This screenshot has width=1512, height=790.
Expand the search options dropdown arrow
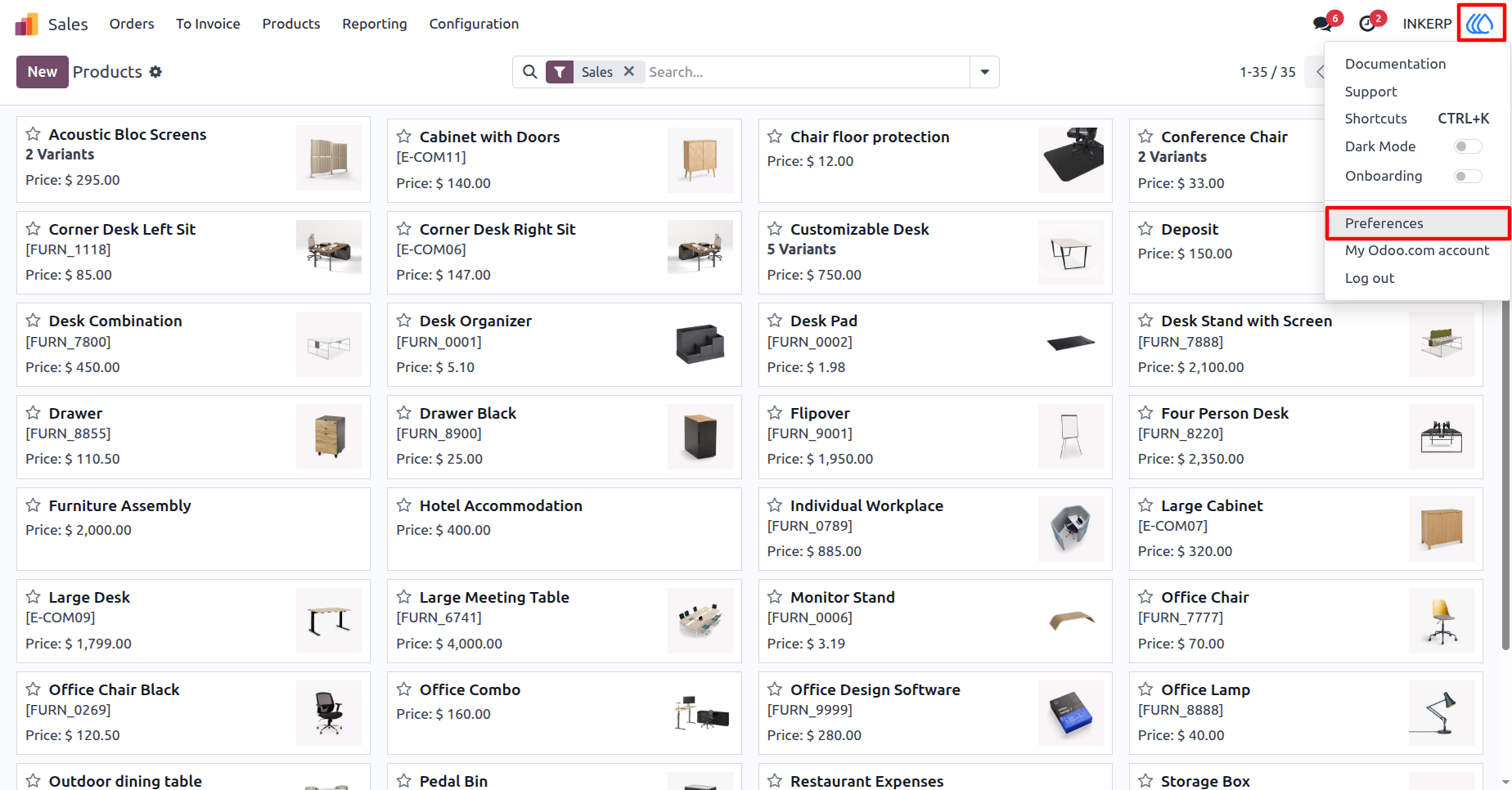click(984, 72)
